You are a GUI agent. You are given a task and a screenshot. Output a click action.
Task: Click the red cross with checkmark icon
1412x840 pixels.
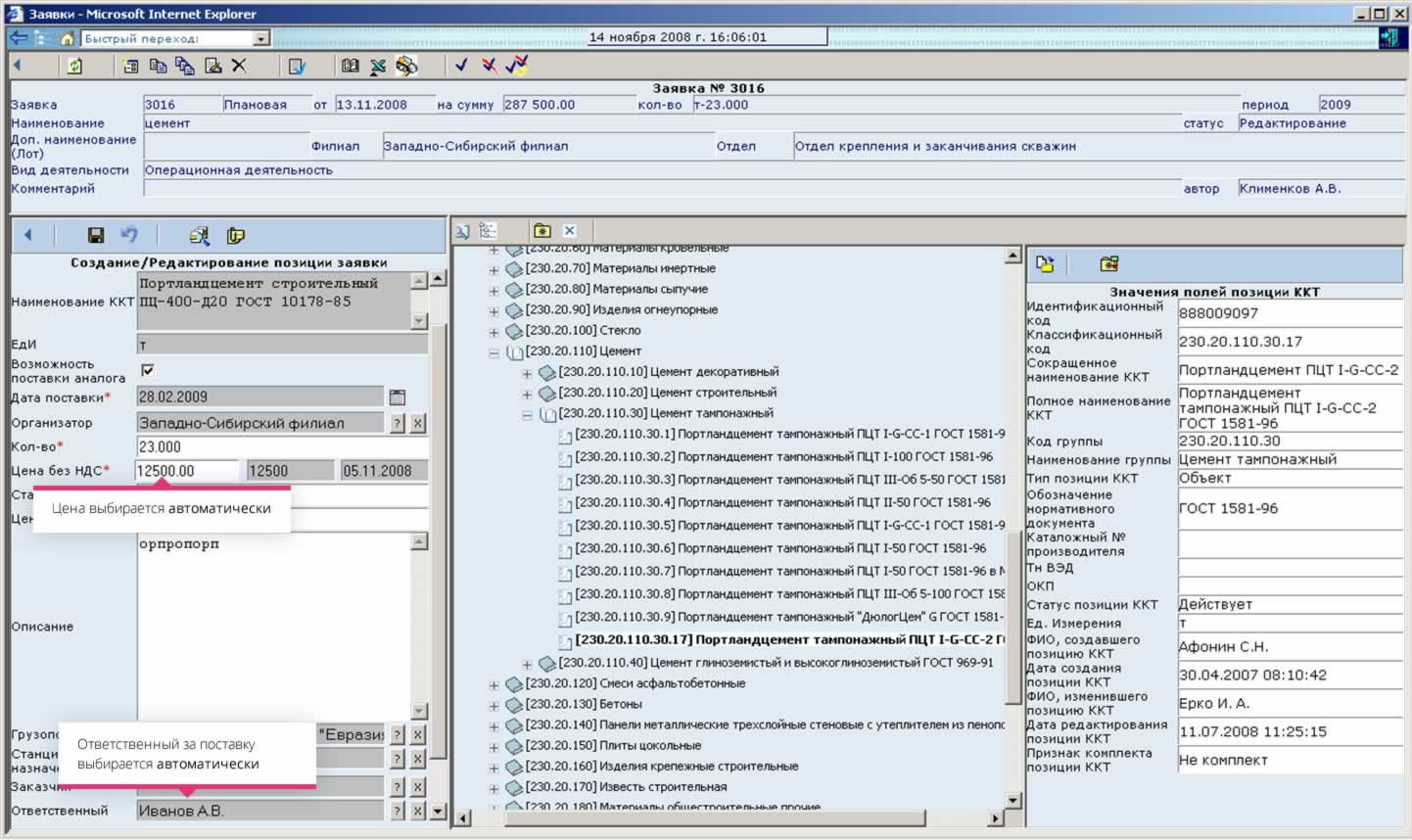(489, 65)
